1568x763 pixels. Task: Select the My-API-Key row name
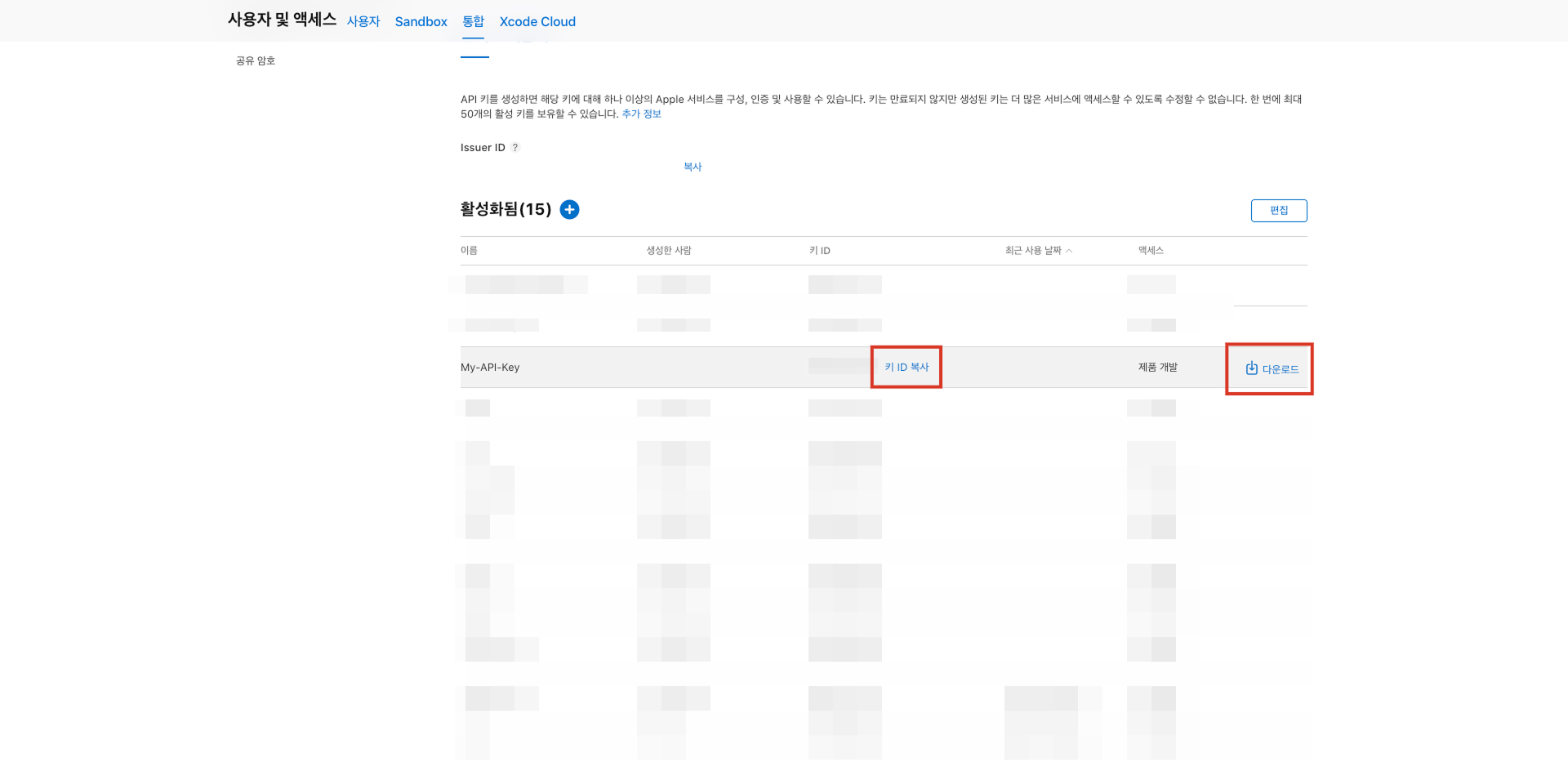490,368
